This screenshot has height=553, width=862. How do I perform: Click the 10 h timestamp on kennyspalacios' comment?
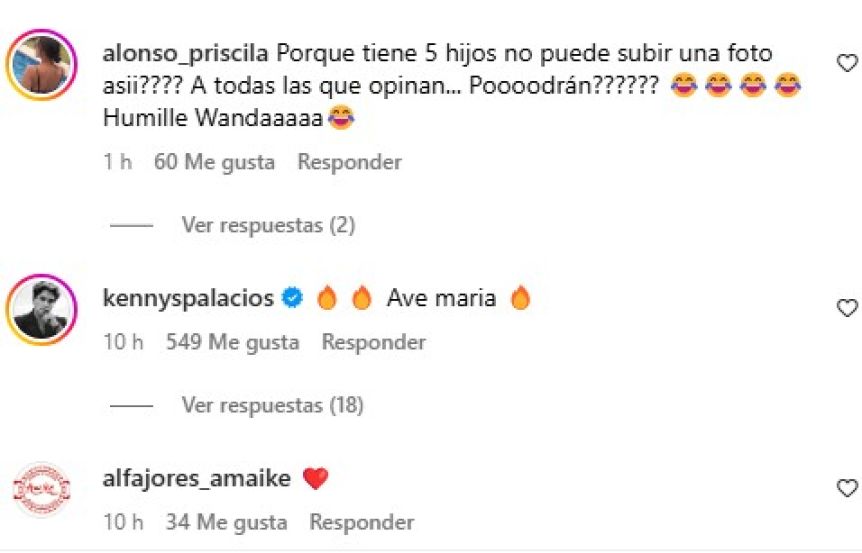tap(124, 342)
